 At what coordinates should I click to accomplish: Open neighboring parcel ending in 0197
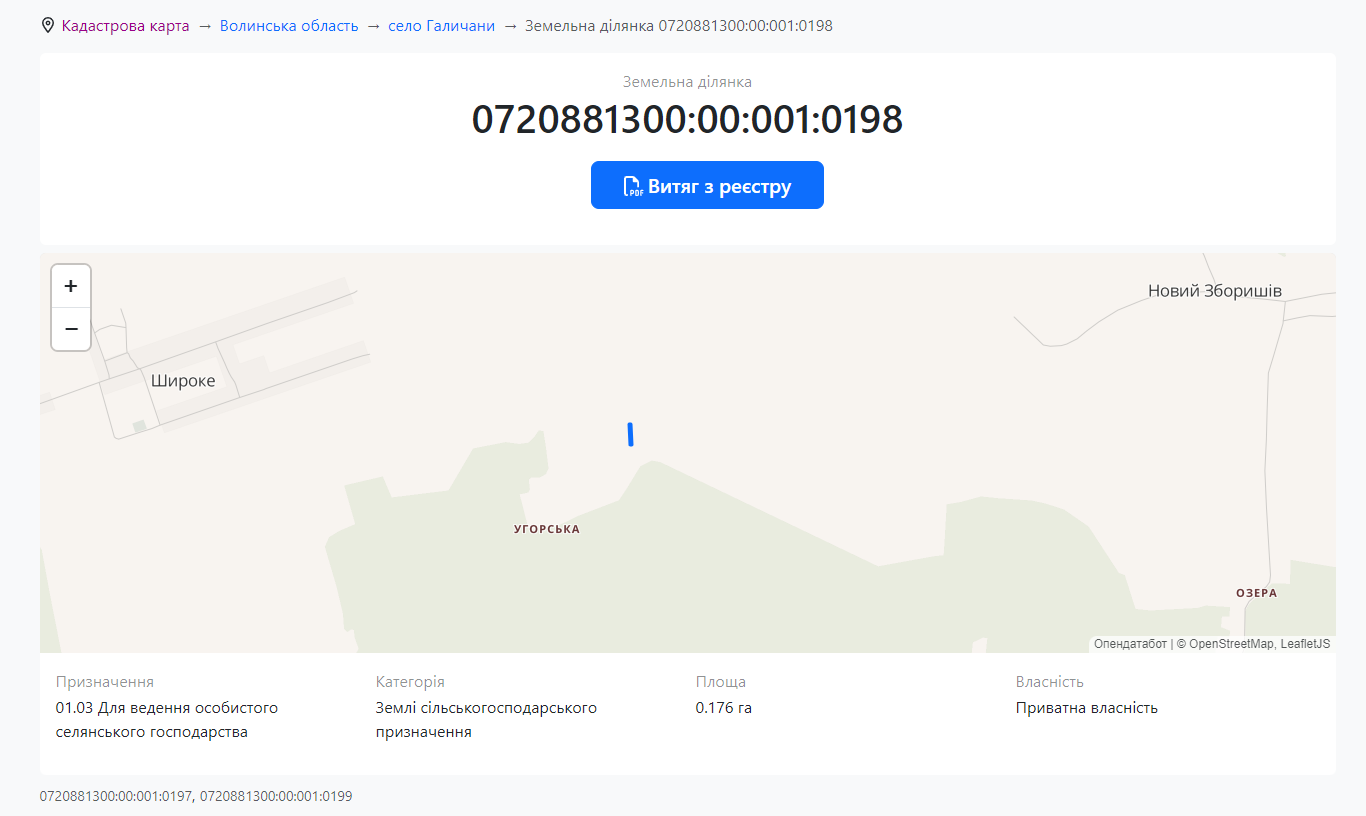pos(116,797)
